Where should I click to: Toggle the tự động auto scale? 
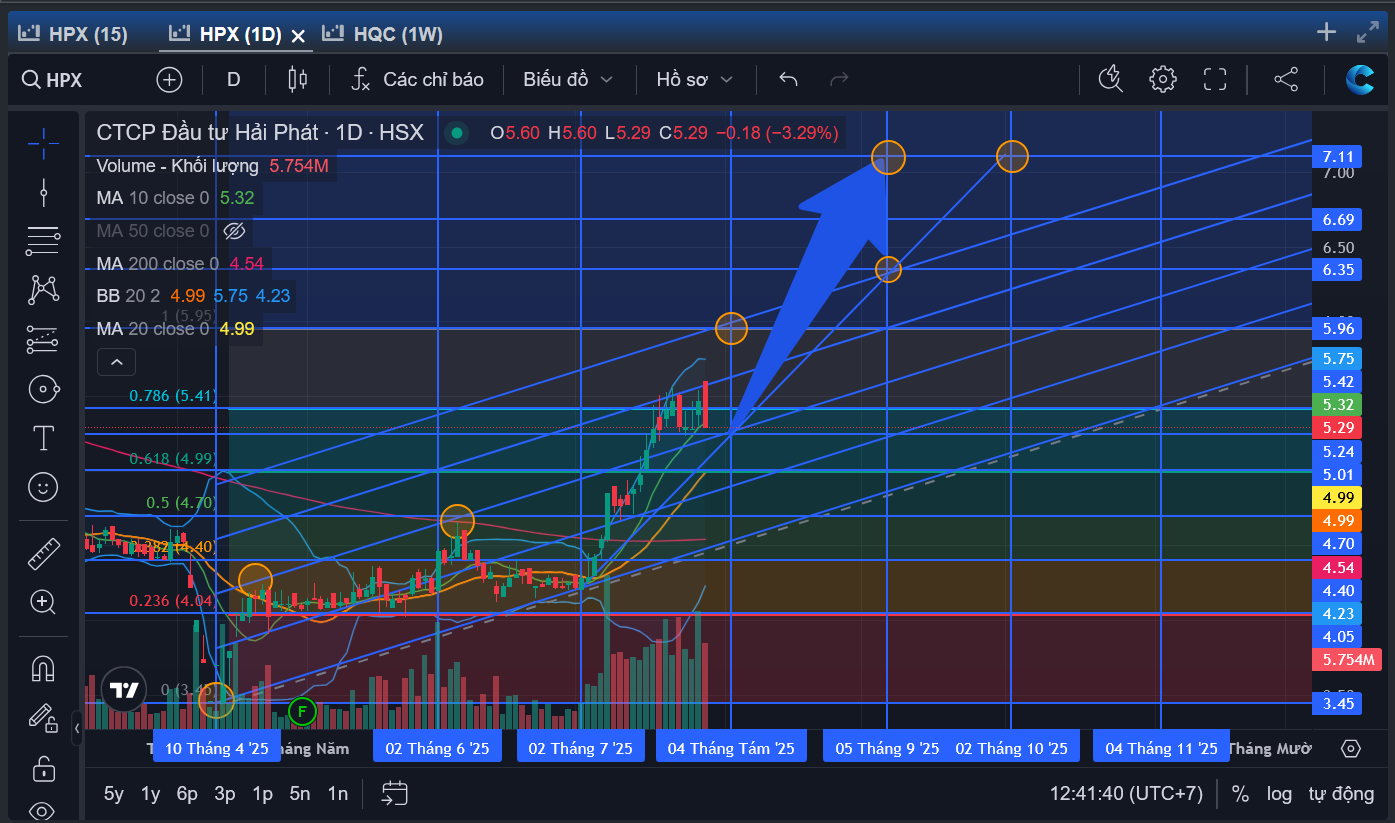coord(1343,794)
